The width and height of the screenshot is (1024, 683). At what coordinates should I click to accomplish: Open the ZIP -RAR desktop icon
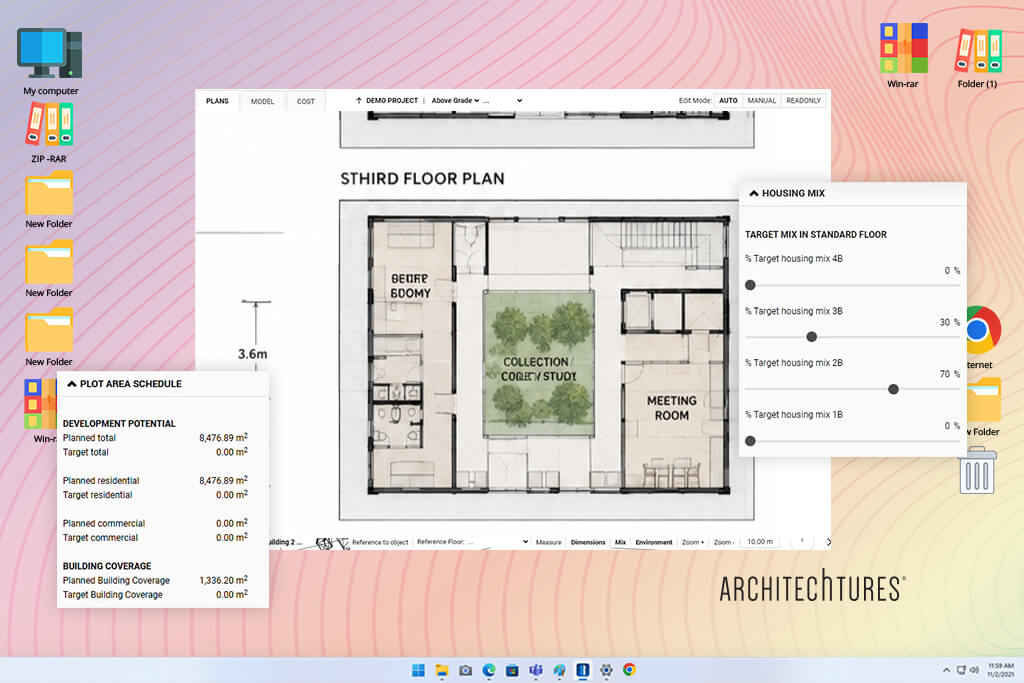click(49, 132)
